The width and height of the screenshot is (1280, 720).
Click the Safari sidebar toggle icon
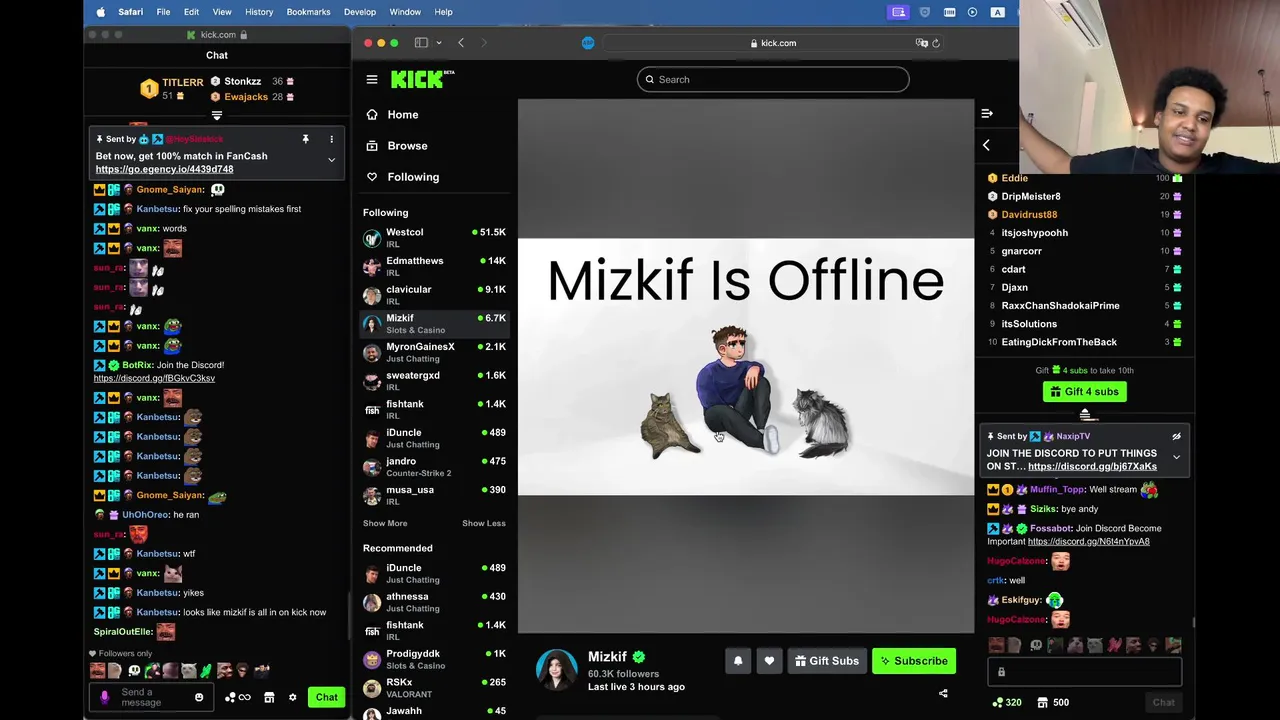click(x=421, y=43)
